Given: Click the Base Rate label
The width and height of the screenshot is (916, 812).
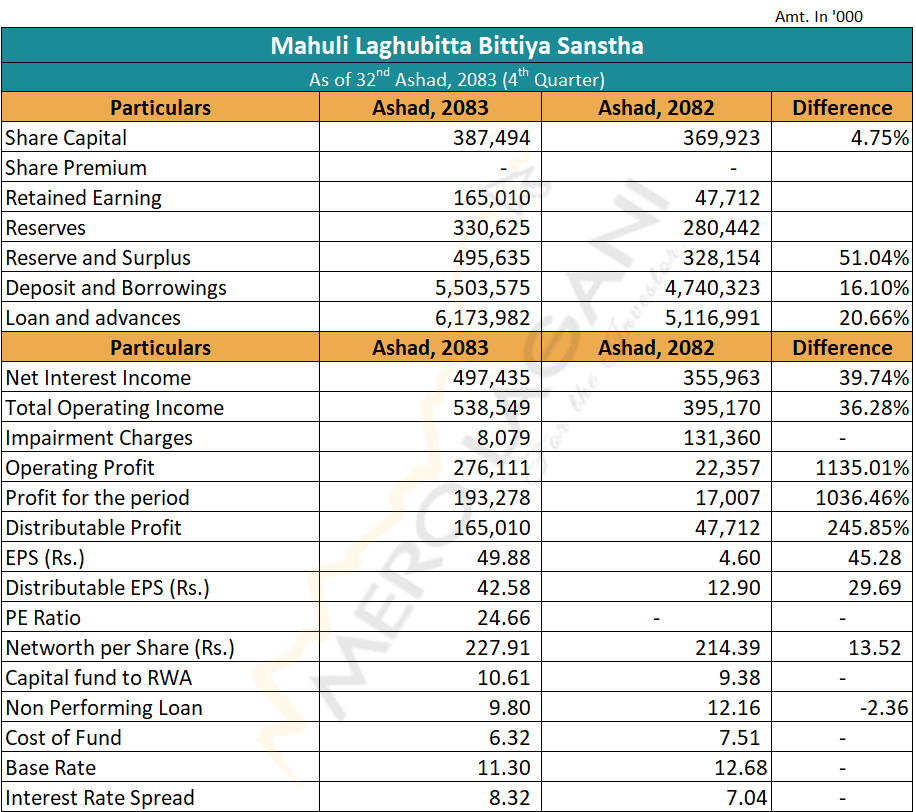Looking at the screenshot, I should (51, 768).
